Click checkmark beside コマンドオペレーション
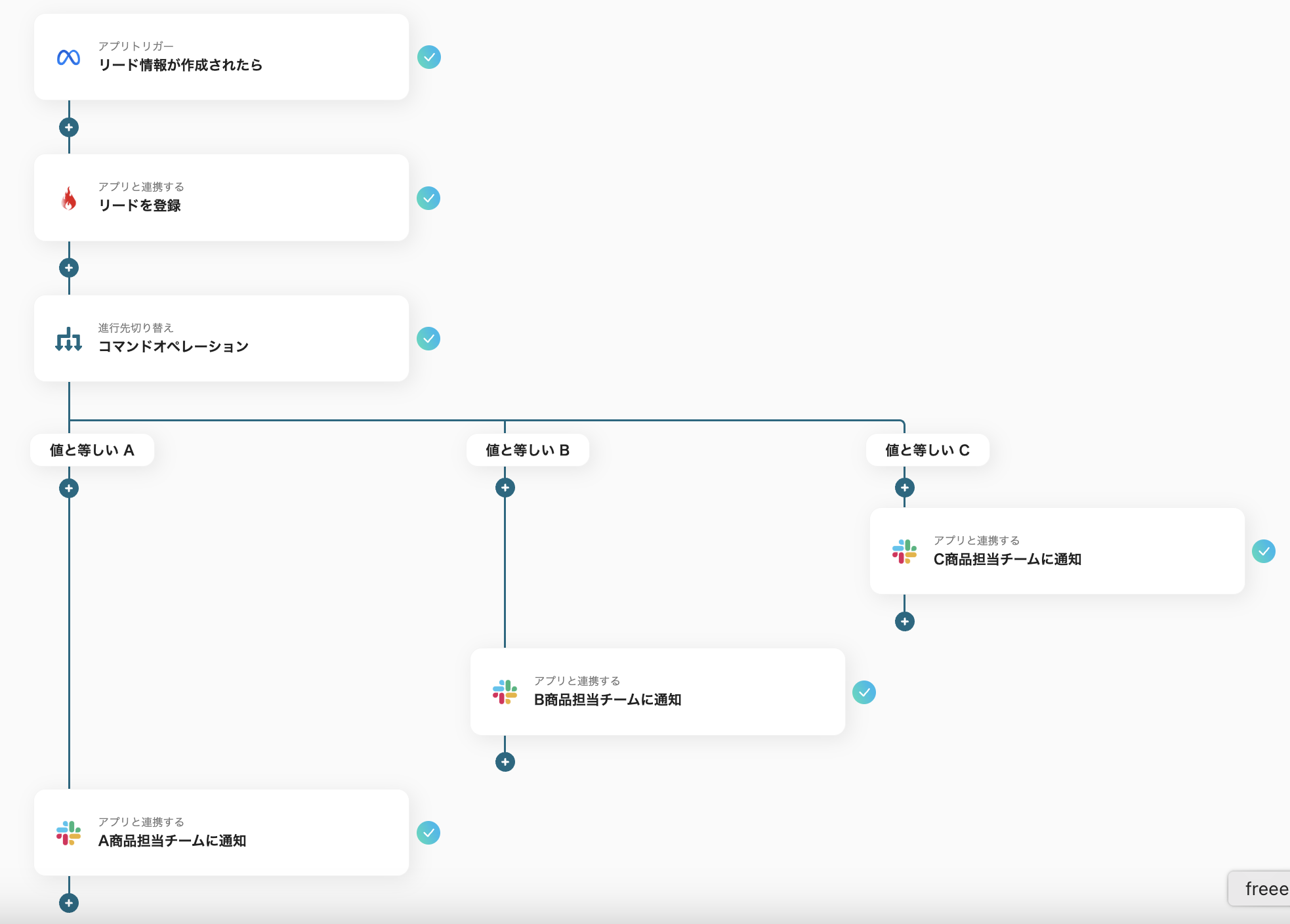1290x924 pixels. point(428,339)
